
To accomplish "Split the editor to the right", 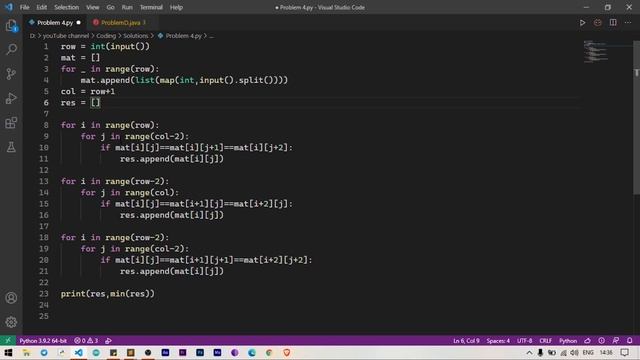I will [613, 23].
